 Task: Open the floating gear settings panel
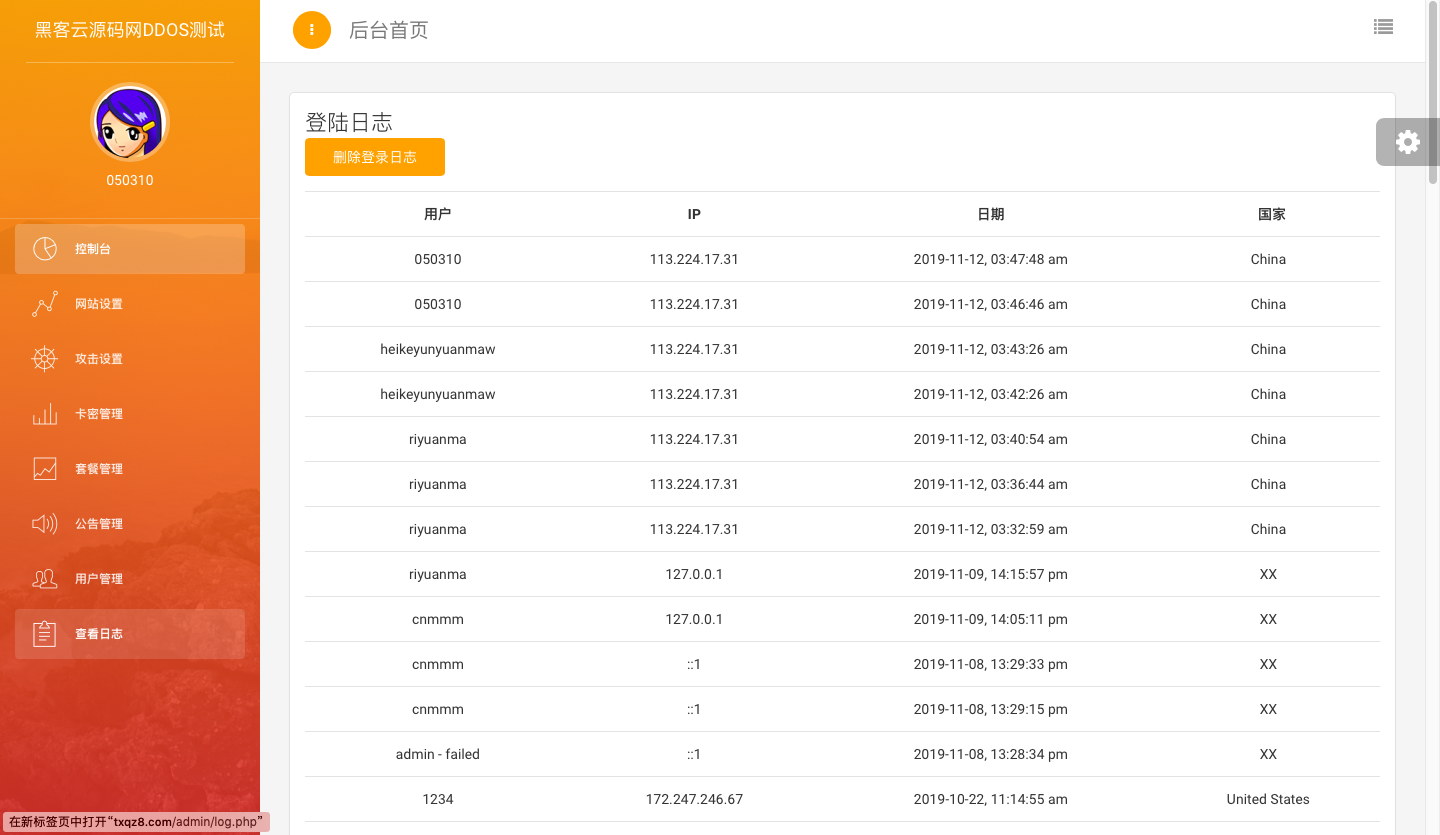coord(1407,142)
